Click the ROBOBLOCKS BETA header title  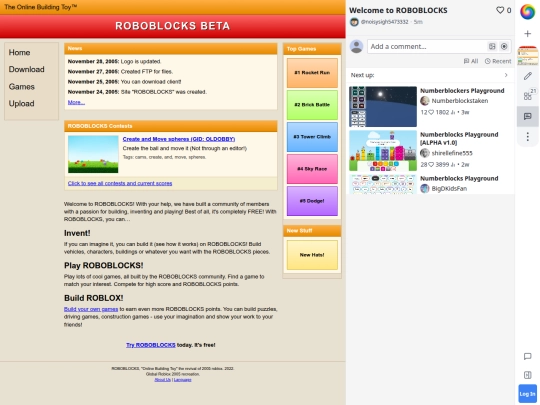tap(173, 26)
